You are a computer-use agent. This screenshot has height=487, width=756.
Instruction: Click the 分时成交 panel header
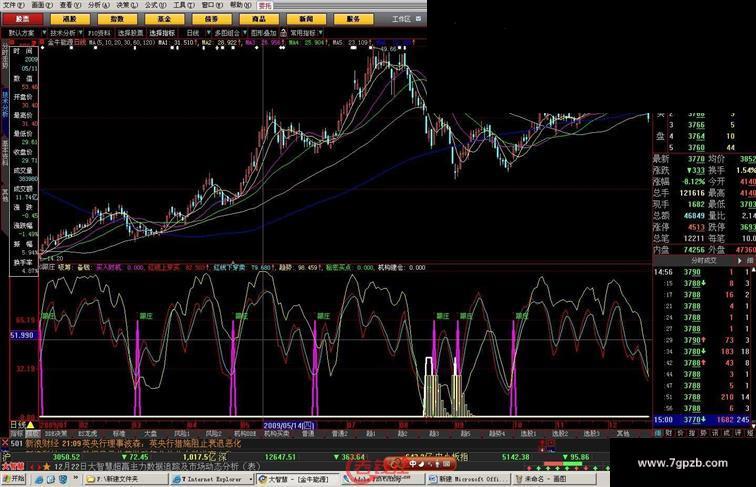tap(704, 260)
